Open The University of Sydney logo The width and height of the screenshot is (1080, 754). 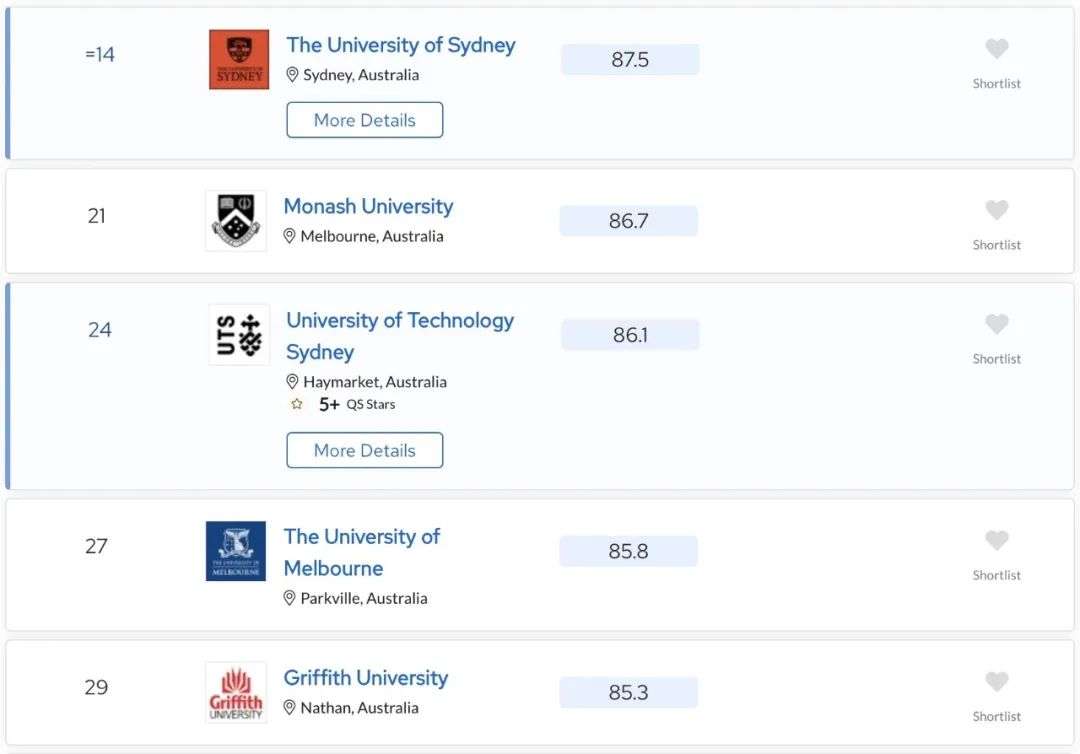tap(239, 59)
